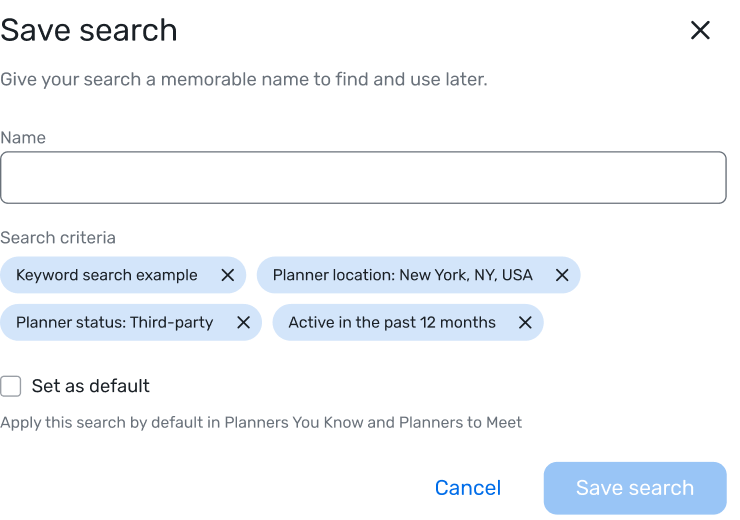Click the Apply this search by default hint
The image size is (740, 520).
tap(261, 422)
